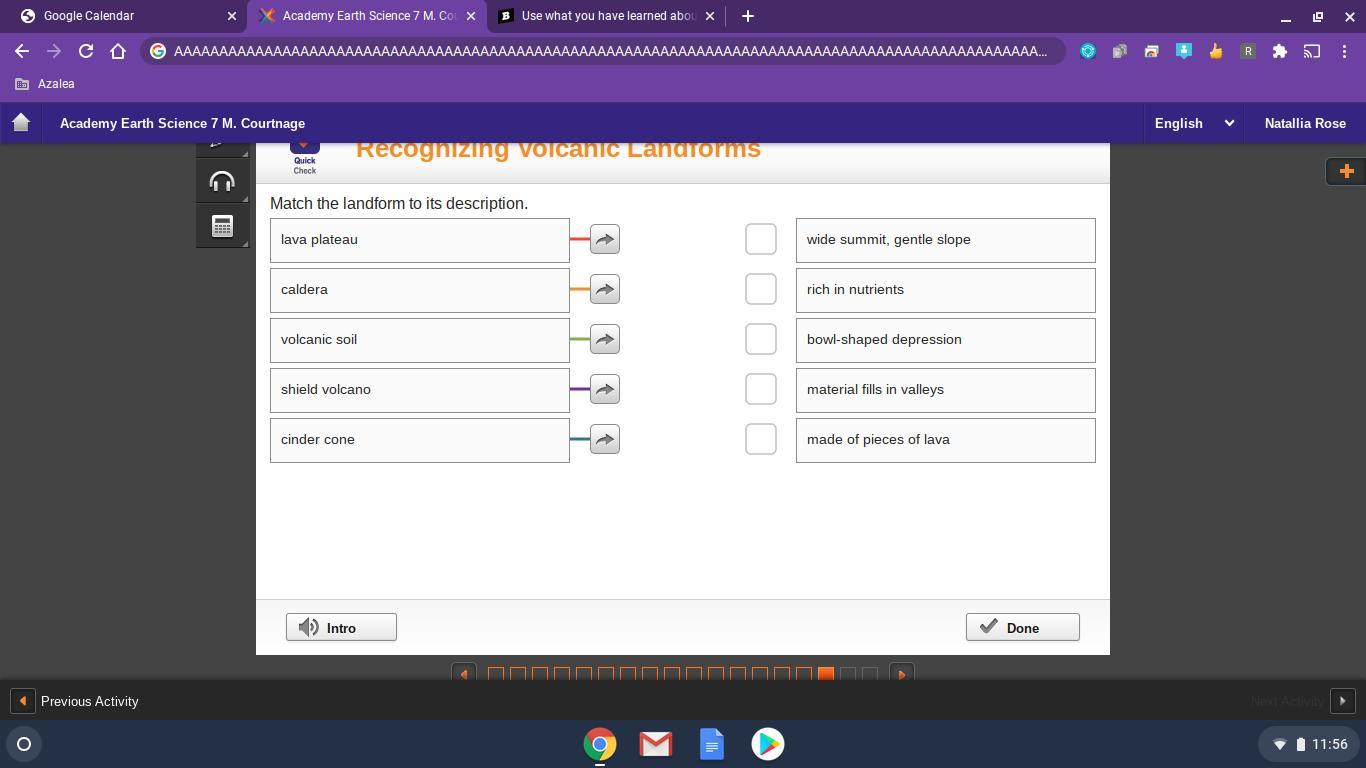The image size is (1366, 768).
Task: Click the arrow button beside lava plateau
Action: (605, 239)
